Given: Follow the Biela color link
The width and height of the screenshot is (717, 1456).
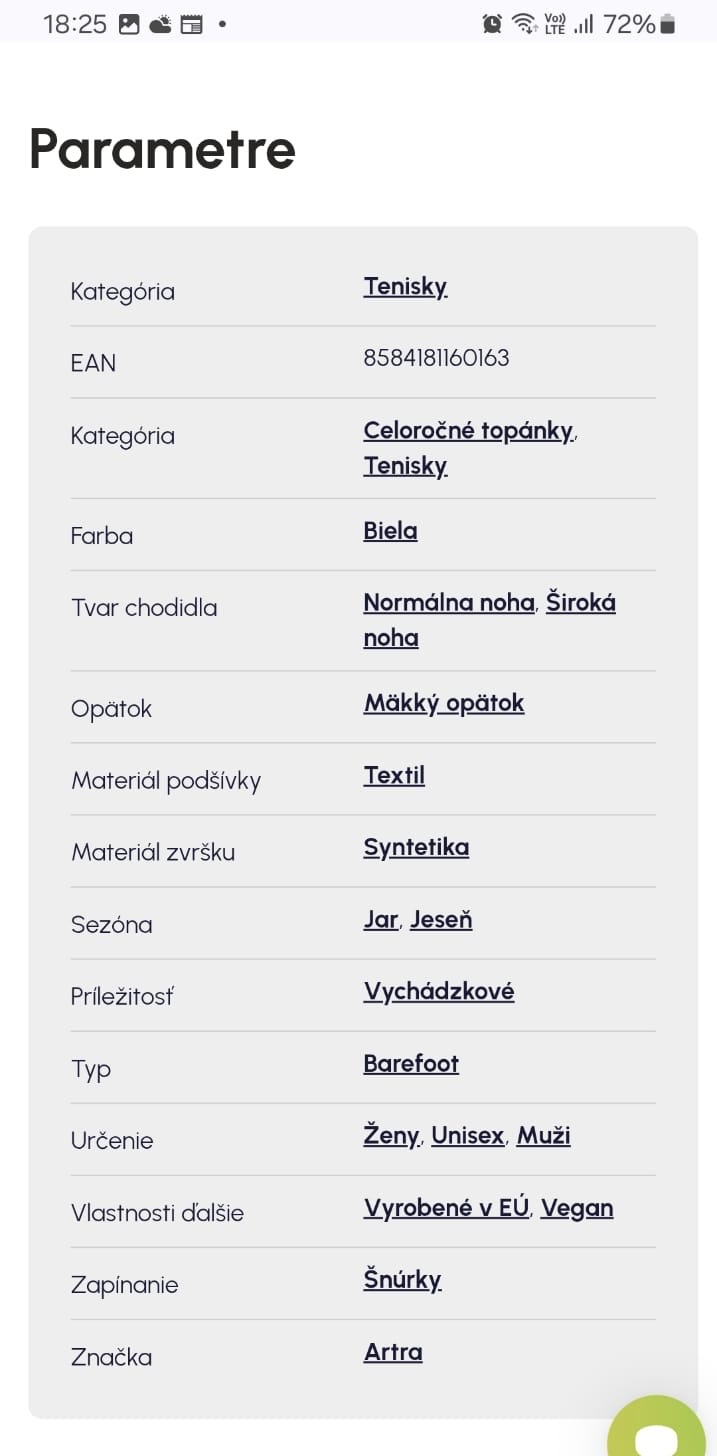Looking at the screenshot, I should (390, 531).
